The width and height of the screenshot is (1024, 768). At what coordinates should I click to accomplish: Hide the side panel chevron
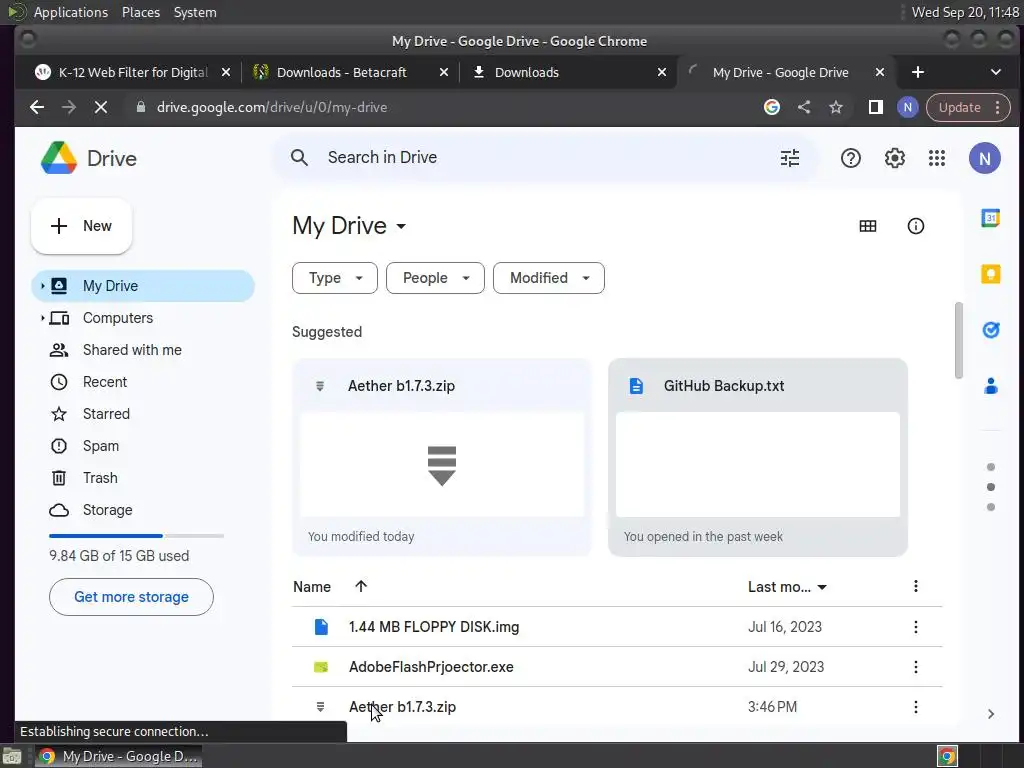pyautogui.click(x=991, y=714)
